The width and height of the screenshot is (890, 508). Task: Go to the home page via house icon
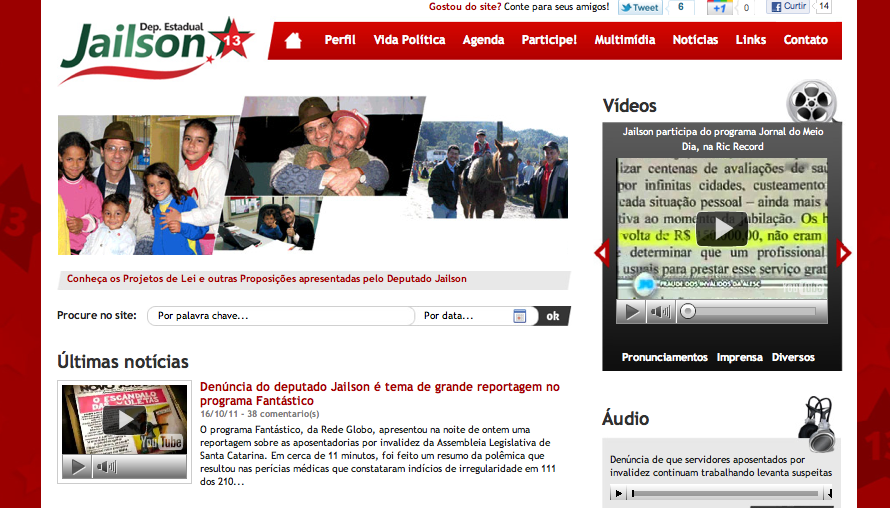pos(293,40)
